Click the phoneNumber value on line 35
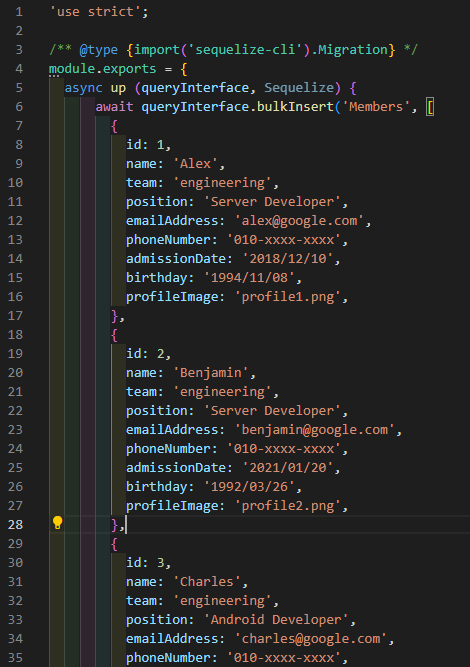 [284, 658]
